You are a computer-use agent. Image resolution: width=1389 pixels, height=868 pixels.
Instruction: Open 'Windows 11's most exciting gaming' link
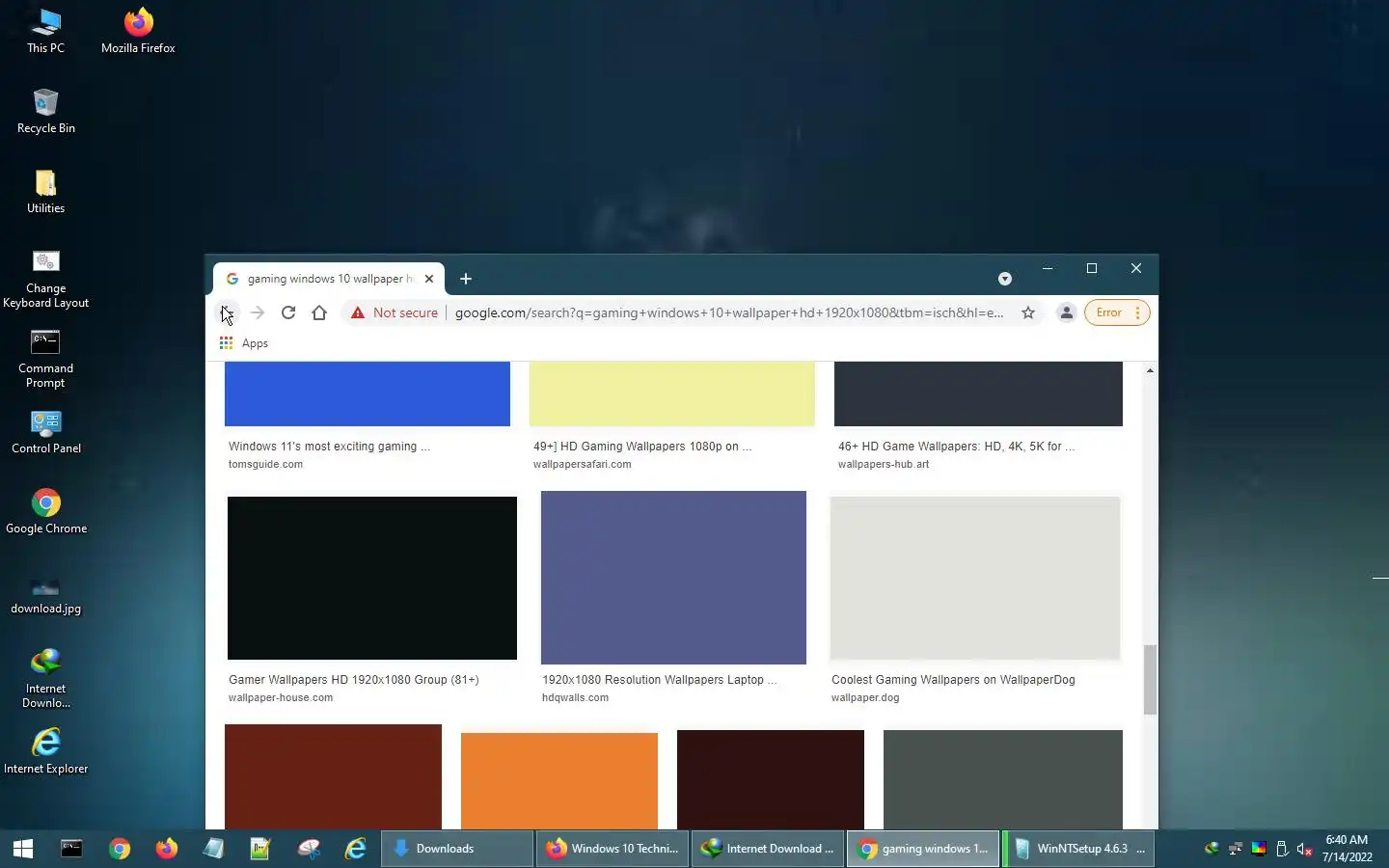coord(329,447)
